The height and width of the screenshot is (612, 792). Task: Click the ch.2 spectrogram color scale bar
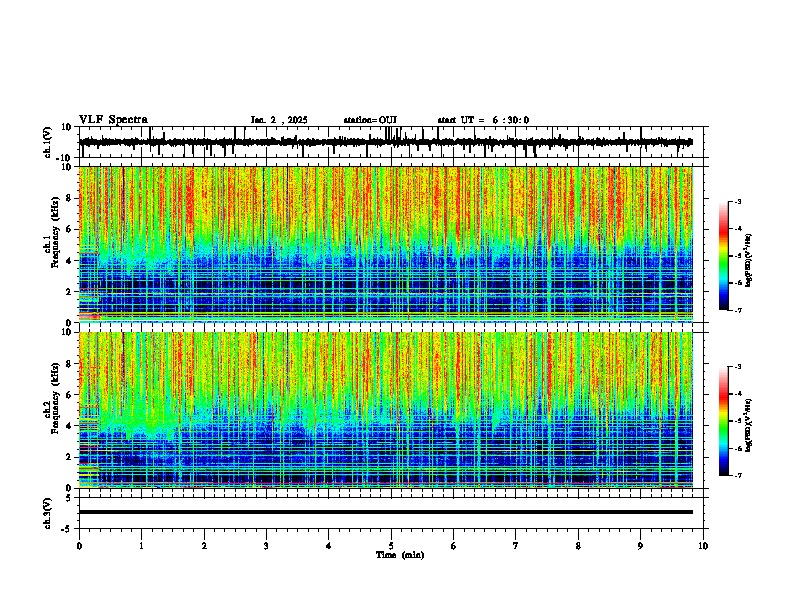(x=724, y=421)
